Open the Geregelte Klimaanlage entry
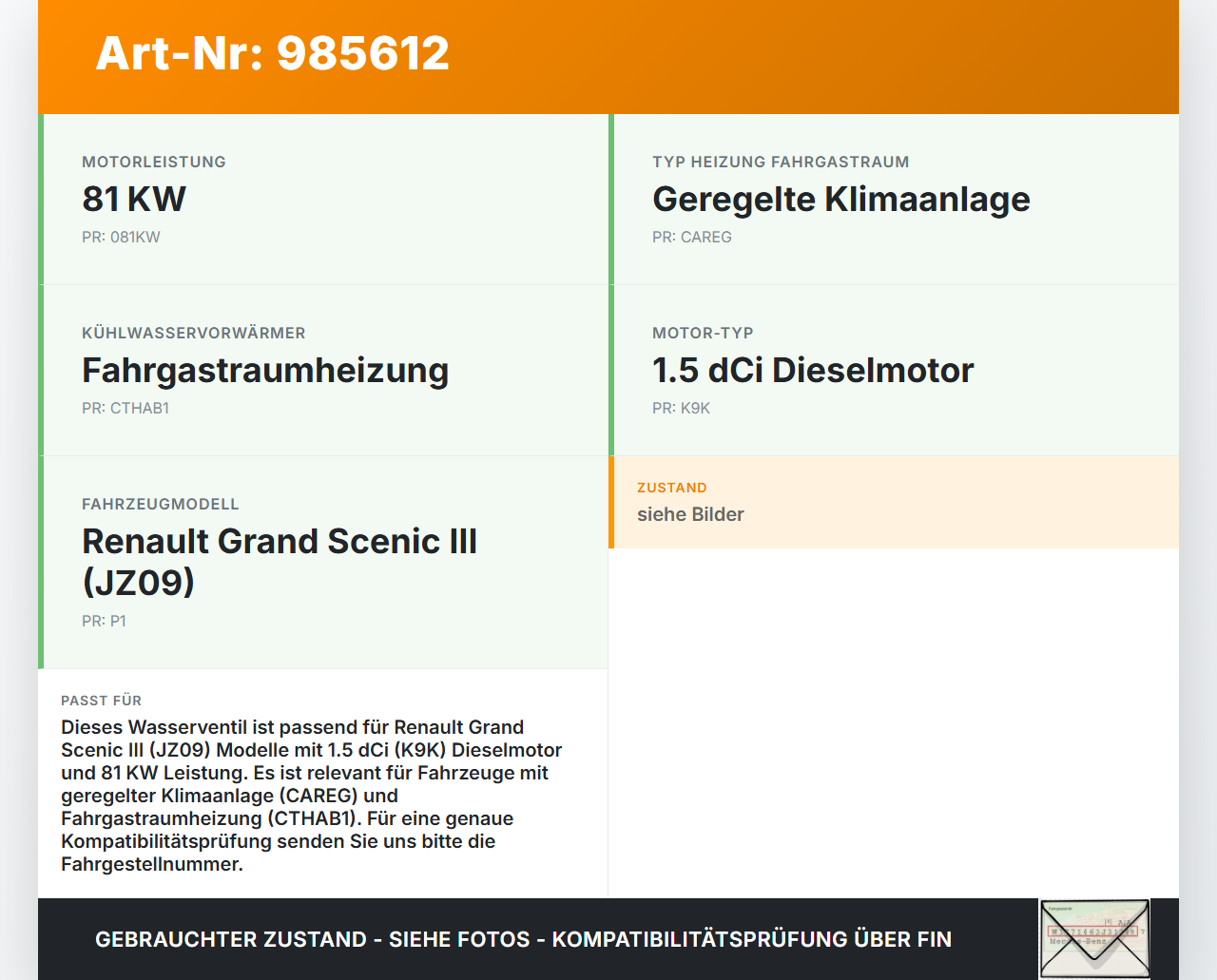Image resolution: width=1217 pixels, height=980 pixels. click(840, 199)
